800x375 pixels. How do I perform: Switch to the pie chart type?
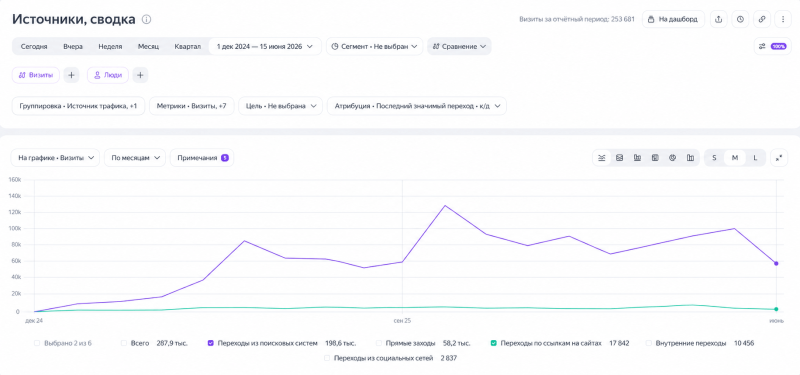pos(672,158)
